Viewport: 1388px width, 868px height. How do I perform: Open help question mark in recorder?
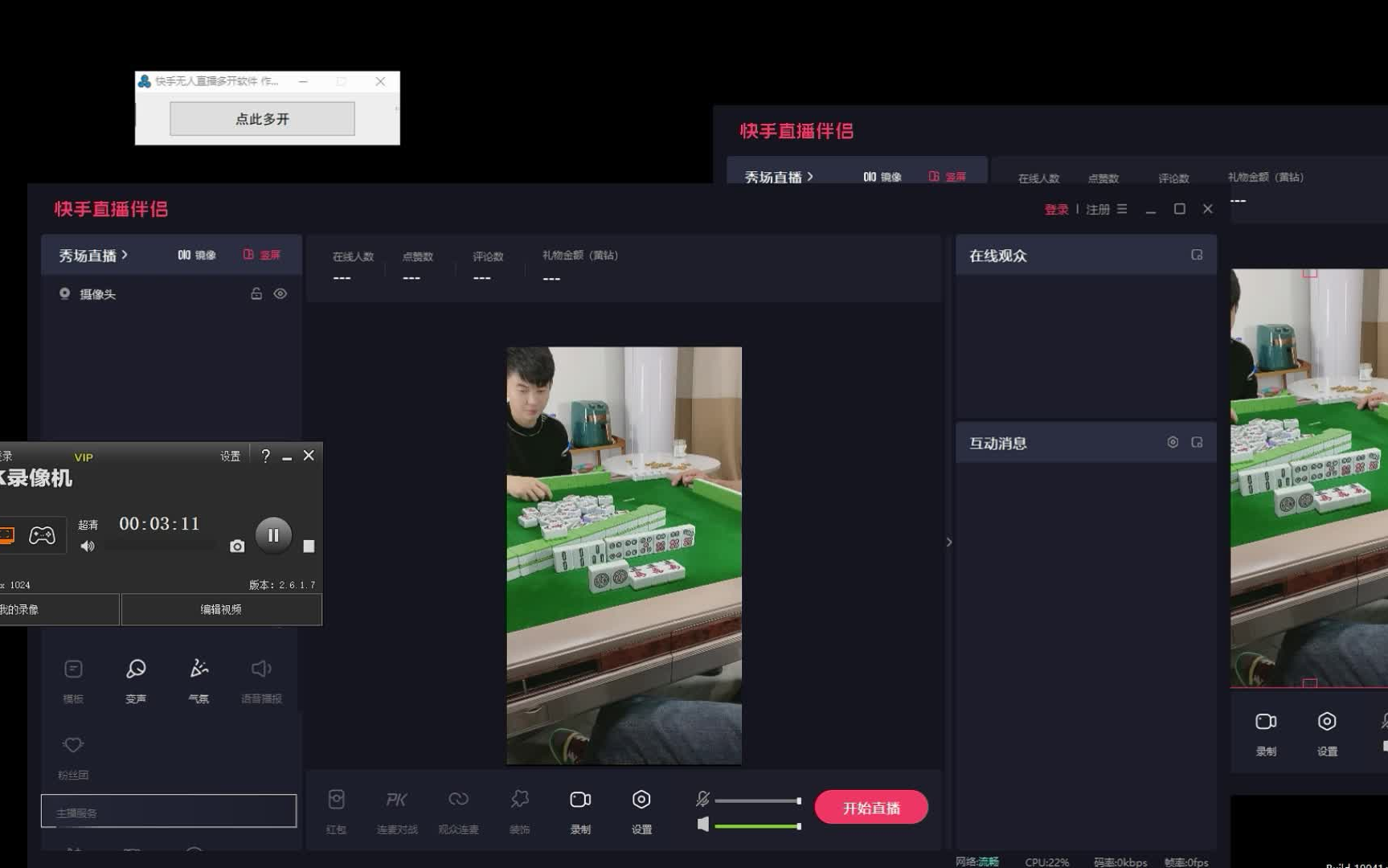click(265, 456)
